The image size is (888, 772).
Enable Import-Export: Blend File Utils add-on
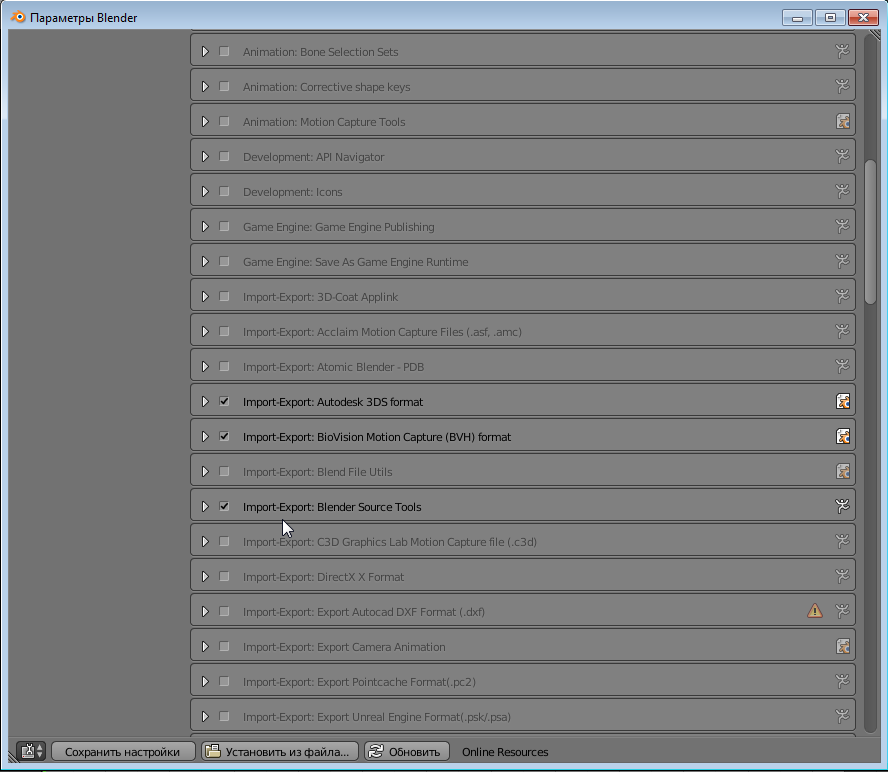(x=224, y=471)
